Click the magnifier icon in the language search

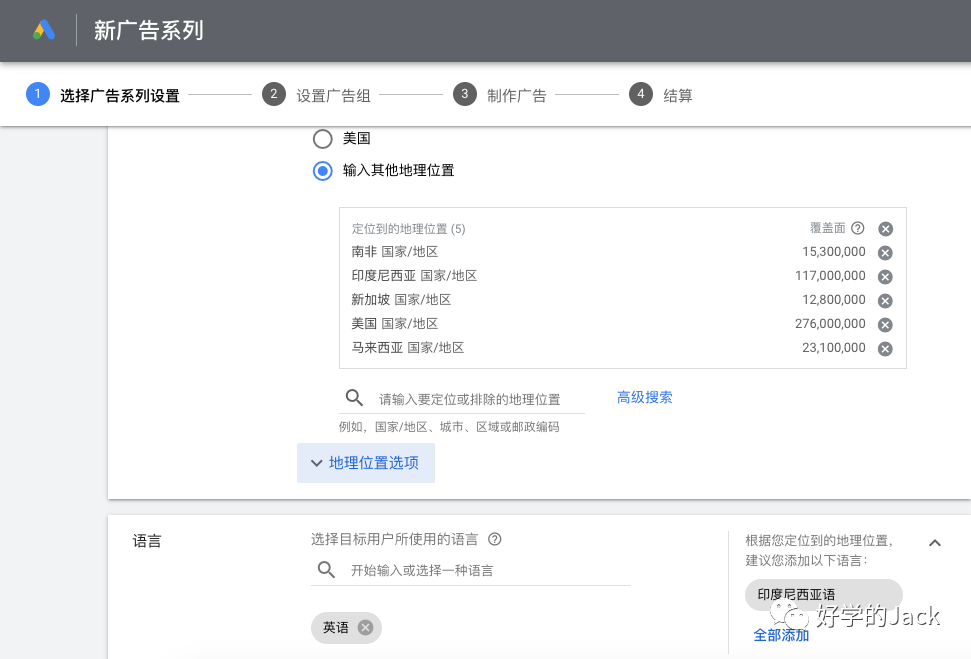point(326,569)
